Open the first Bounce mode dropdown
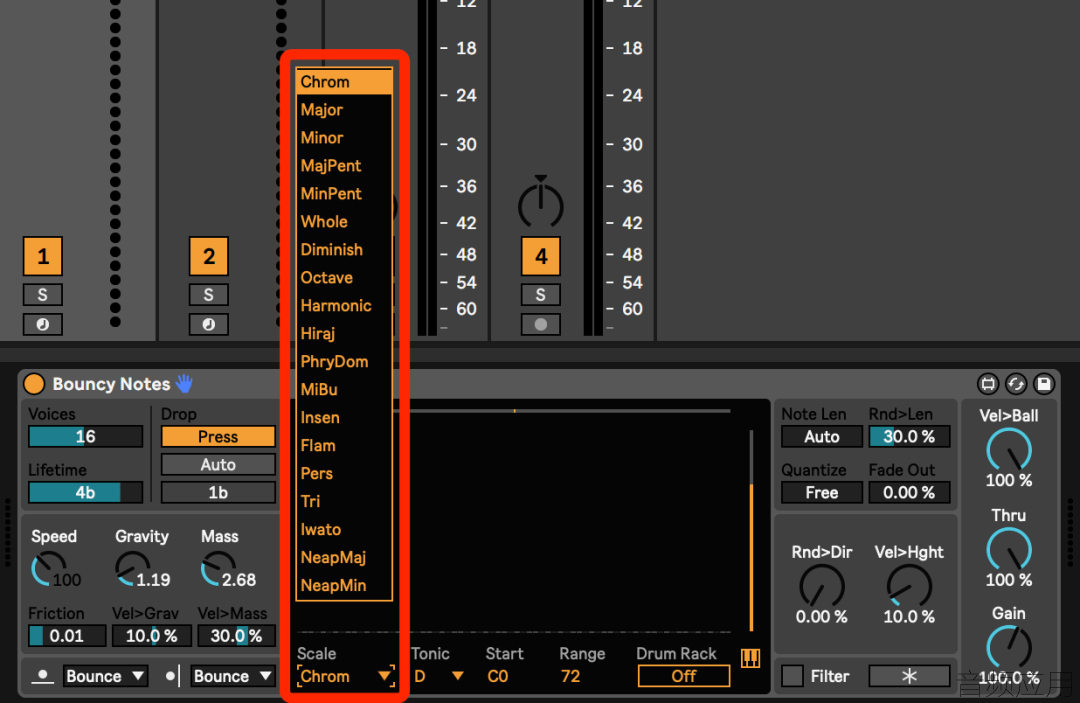 (105, 676)
